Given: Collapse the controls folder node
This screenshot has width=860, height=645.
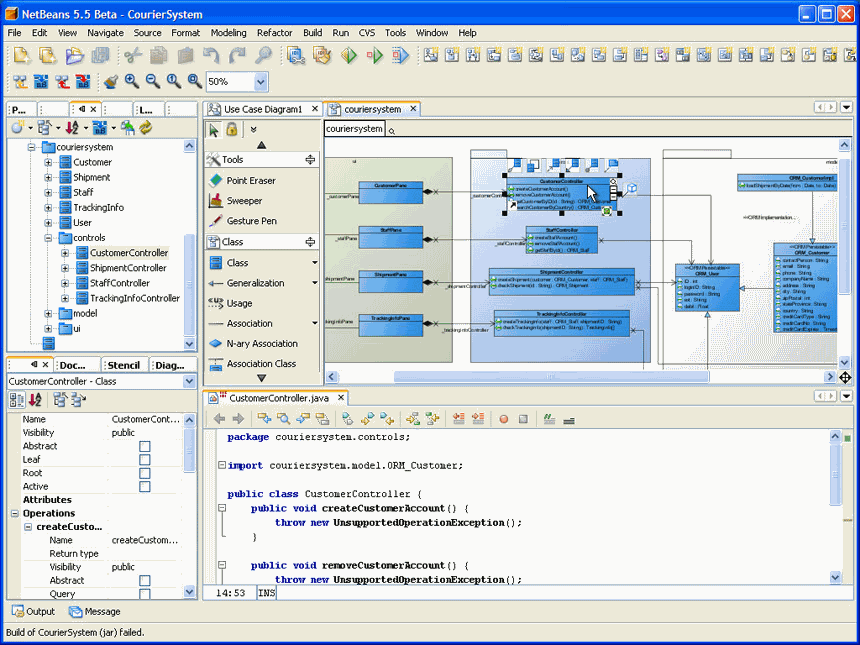Looking at the screenshot, I should 48,238.
